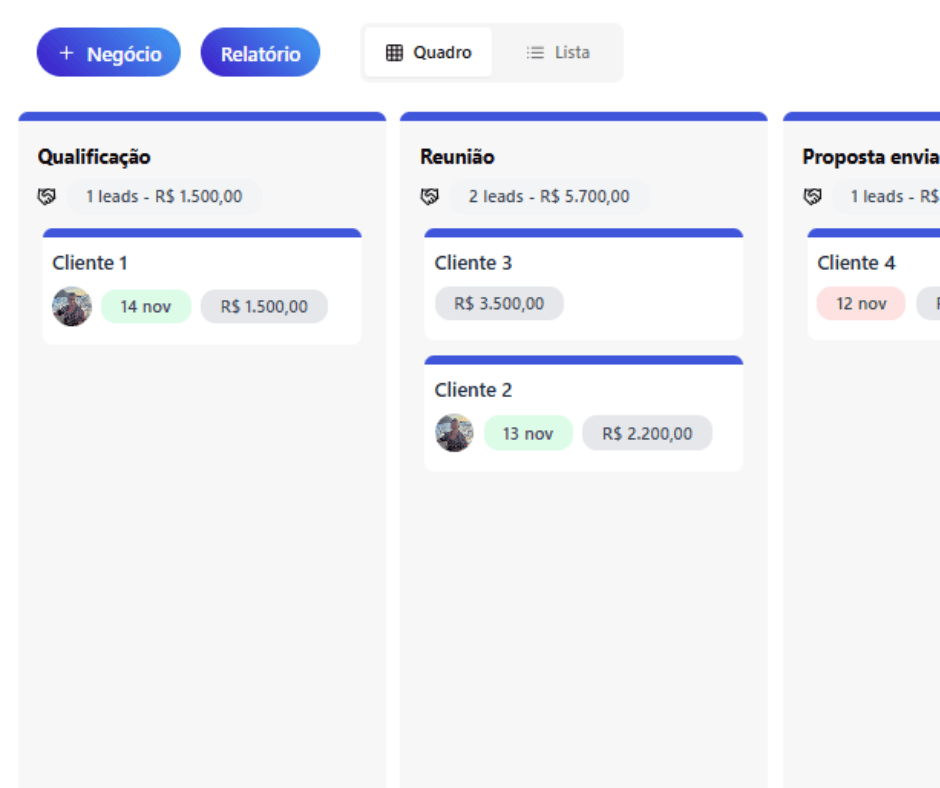Click the 2 leads summary in Reunião
The image size is (940, 788).
pyautogui.click(x=549, y=197)
